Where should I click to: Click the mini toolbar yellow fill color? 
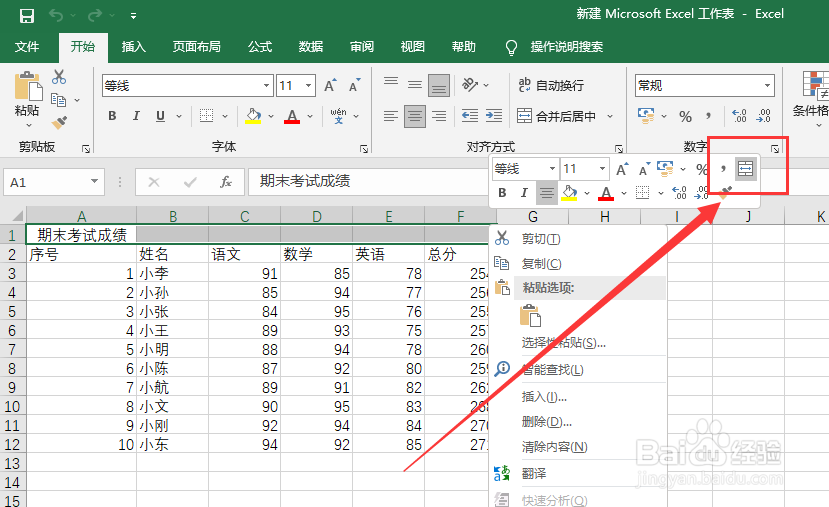coord(569,193)
